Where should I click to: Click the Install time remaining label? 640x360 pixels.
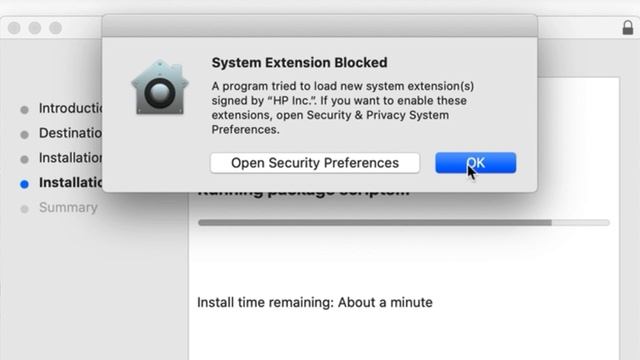pos(315,302)
